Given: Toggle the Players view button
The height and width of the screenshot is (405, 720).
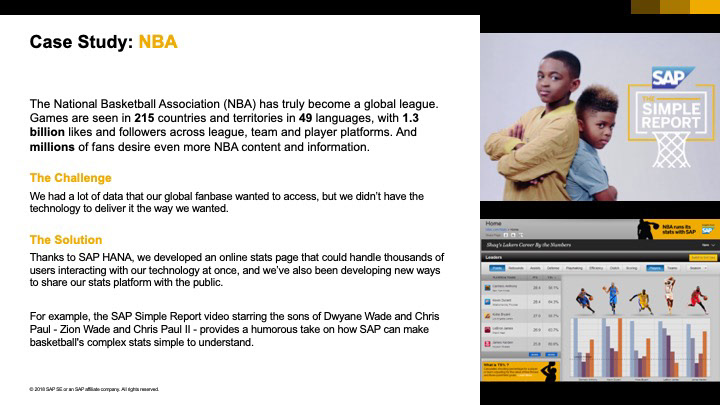Looking at the screenshot, I should pos(655,268).
